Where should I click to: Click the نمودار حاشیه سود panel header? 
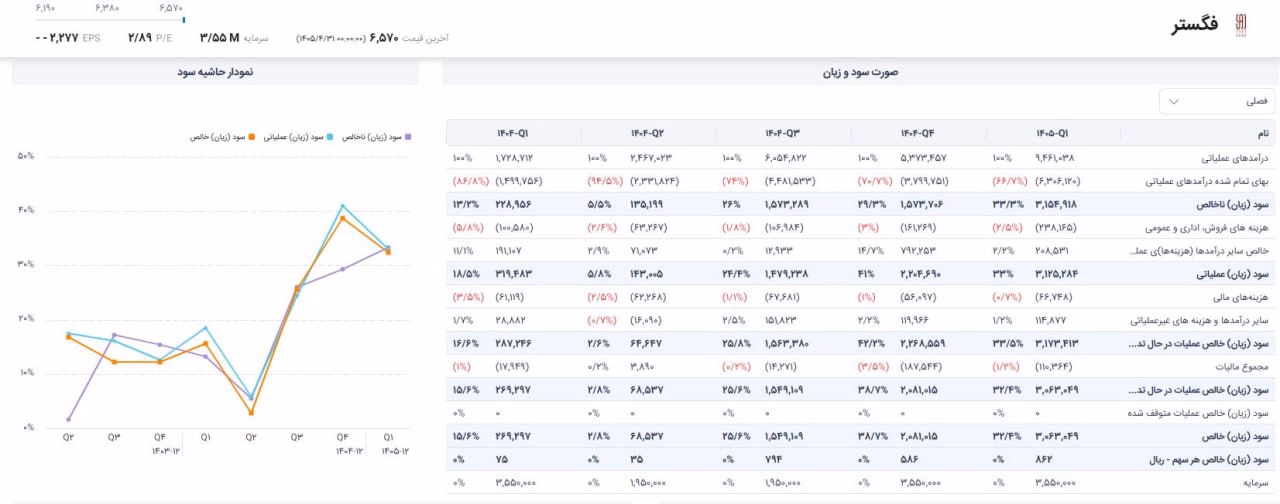pos(215,73)
